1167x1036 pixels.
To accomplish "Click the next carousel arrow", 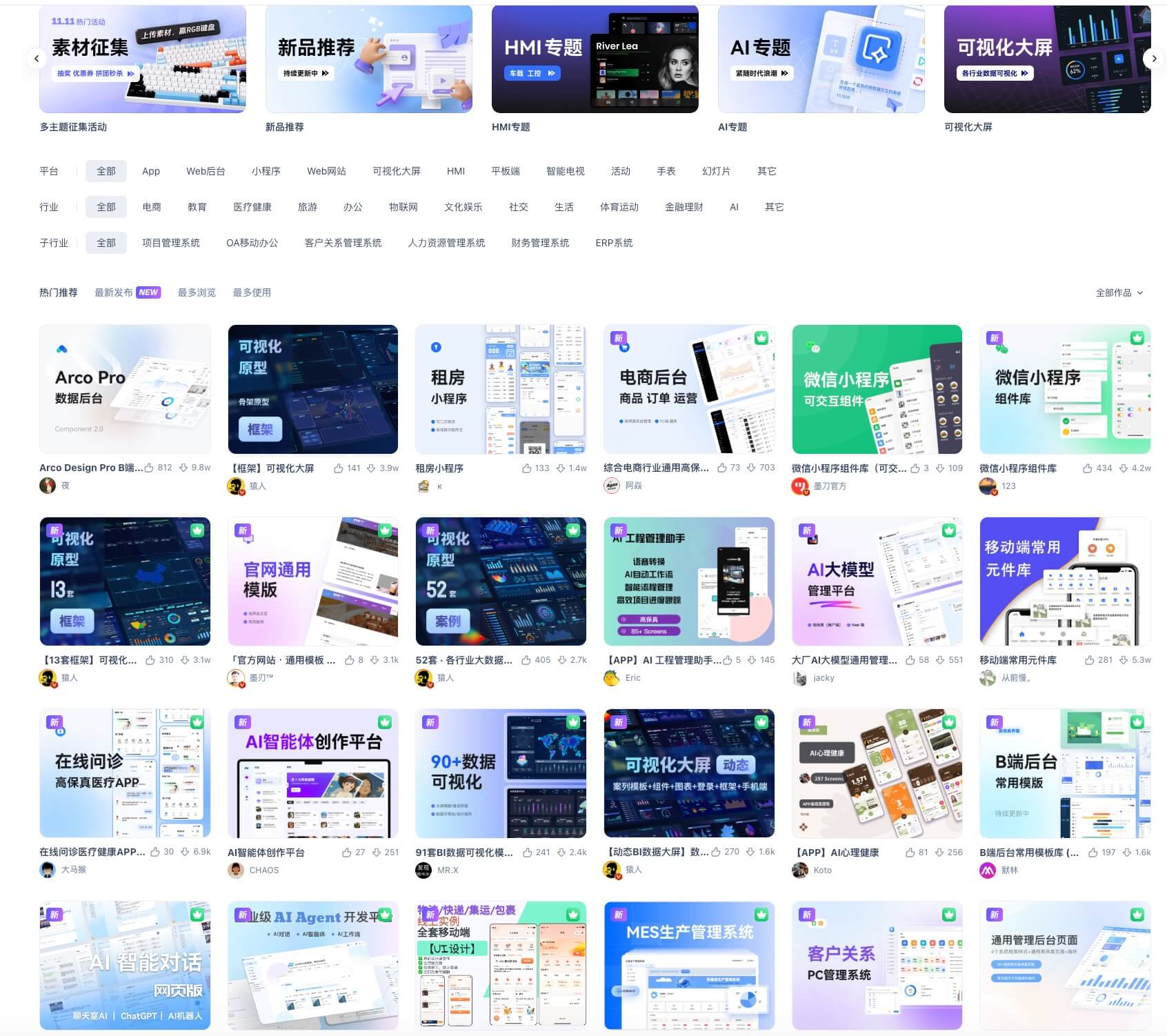I will tap(1153, 59).
